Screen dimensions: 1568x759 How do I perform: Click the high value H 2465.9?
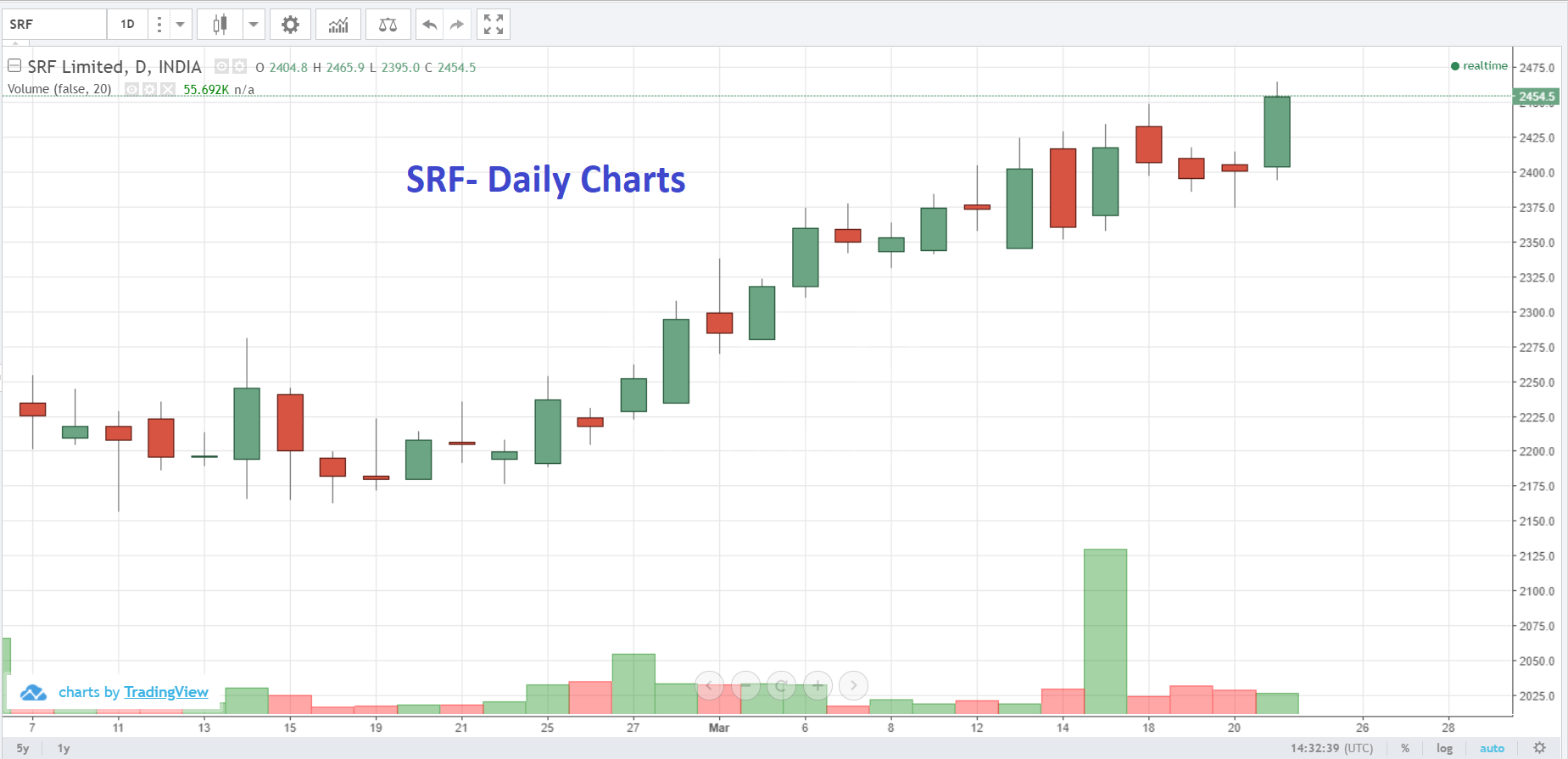pos(338,67)
